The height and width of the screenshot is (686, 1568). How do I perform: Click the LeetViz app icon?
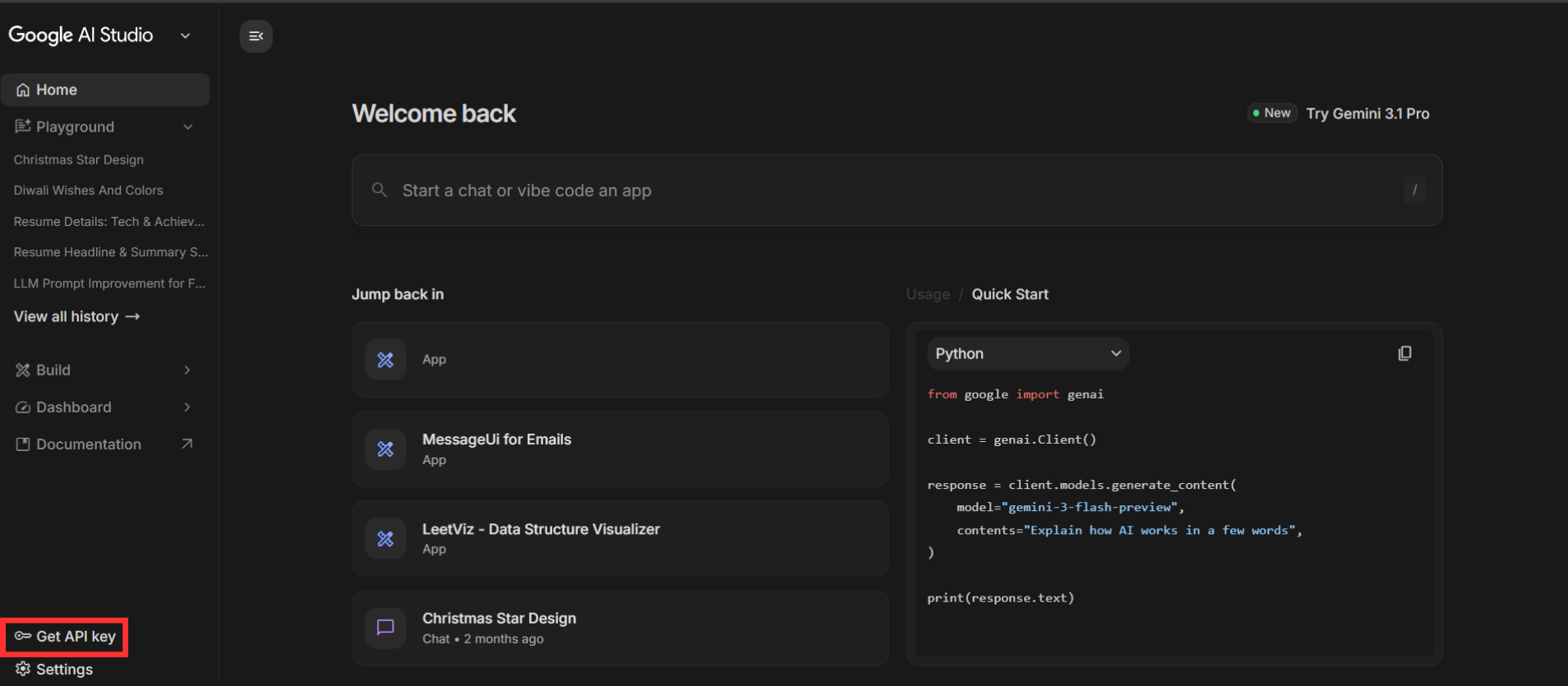[x=385, y=539]
